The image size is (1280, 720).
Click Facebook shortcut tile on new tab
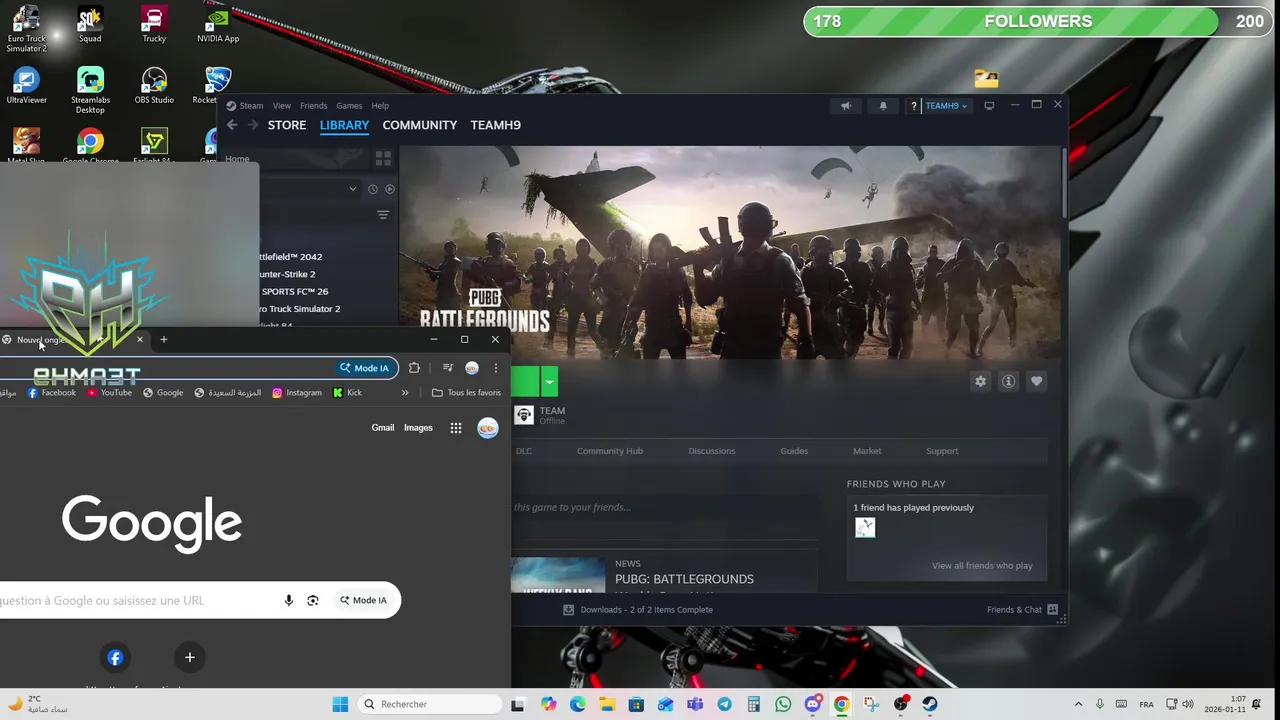(x=115, y=657)
